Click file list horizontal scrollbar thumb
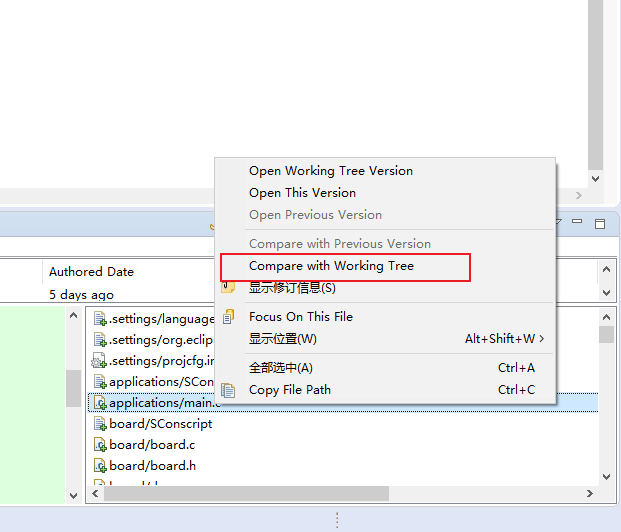Image resolution: width=621 pixels, height=532 pixels. point(246,494)
